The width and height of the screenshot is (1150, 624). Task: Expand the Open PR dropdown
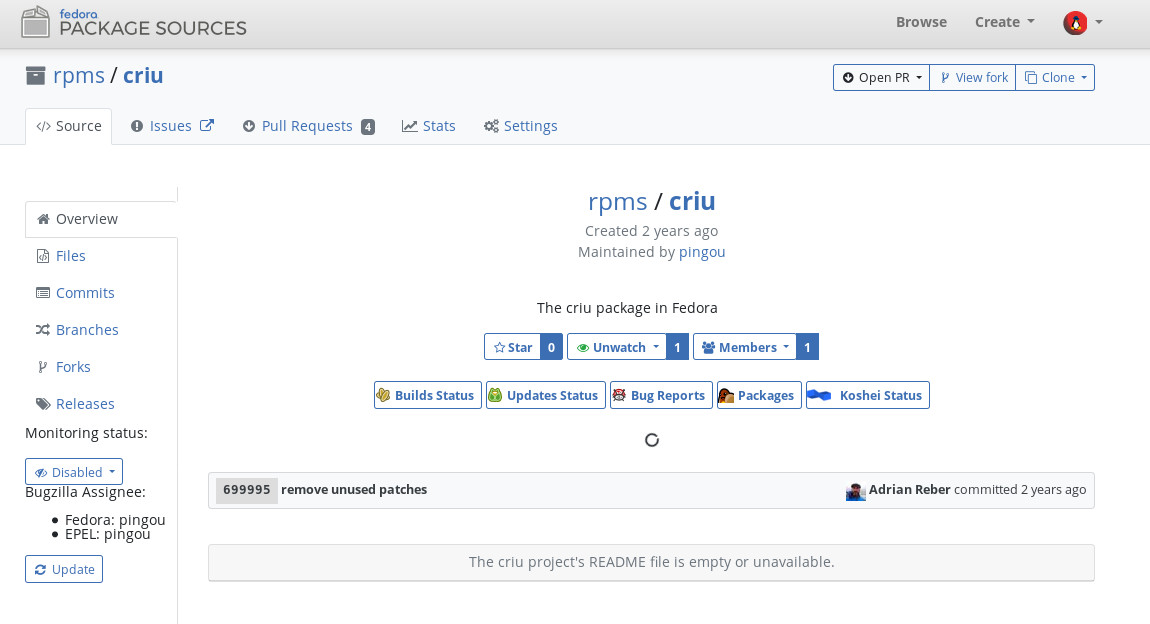[882, 78]
